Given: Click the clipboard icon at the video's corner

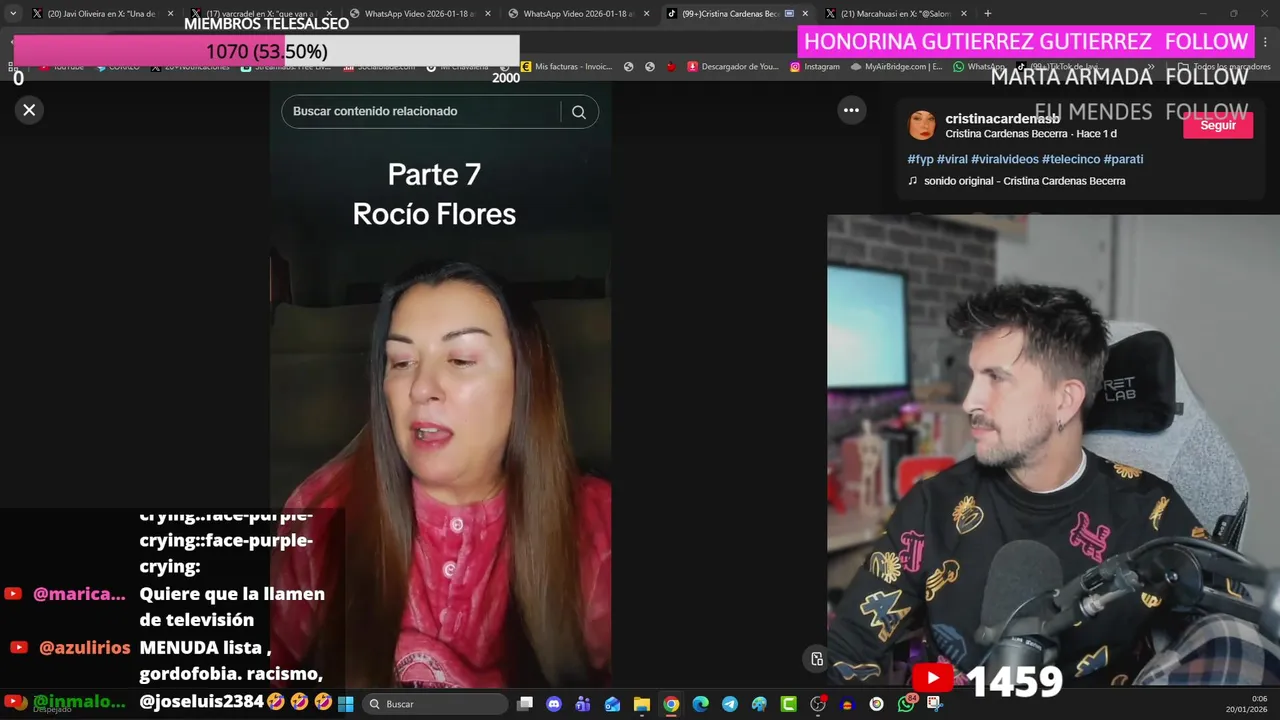Looking at the screenshot, I should 817,659.
